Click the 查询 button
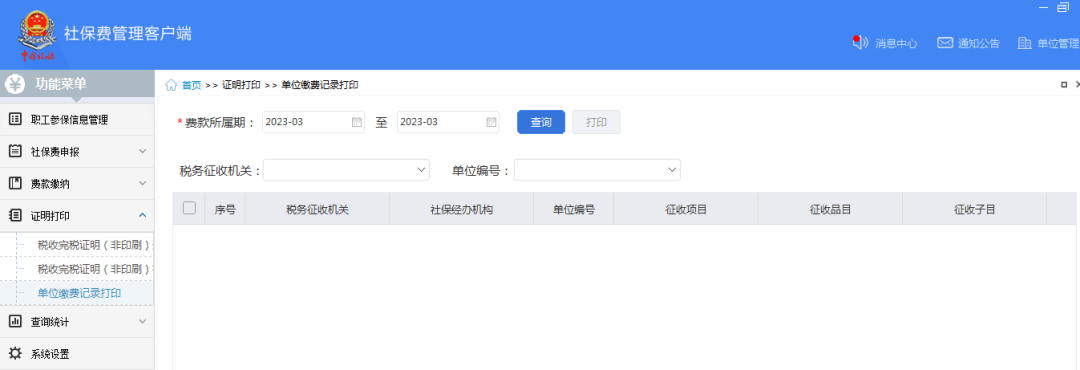Viewport: 1080px width, 370px height. click(x=541, y=122)
